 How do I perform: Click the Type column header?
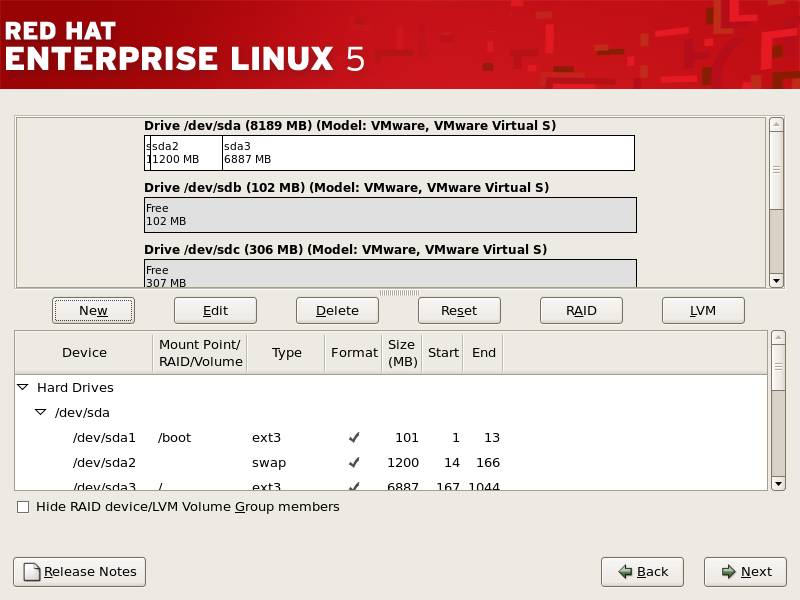click(x=286, y=353)
